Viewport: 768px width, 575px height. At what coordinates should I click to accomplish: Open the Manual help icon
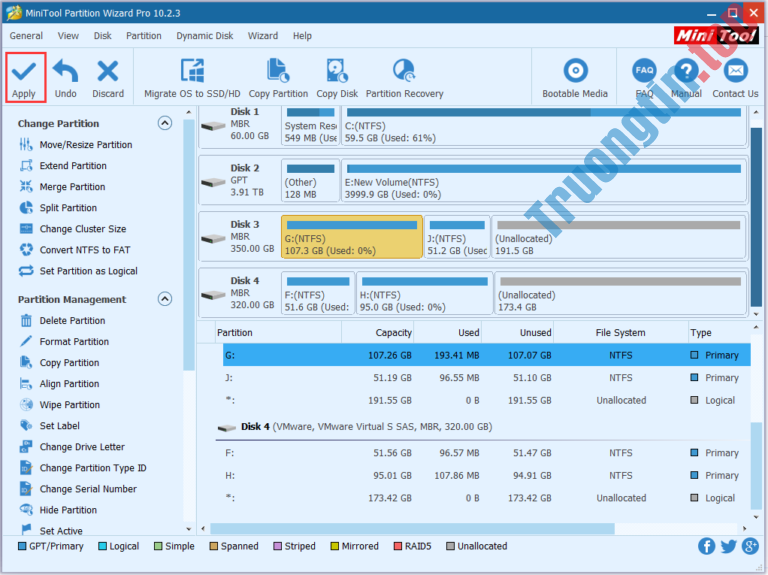click(x=686, y=72)
